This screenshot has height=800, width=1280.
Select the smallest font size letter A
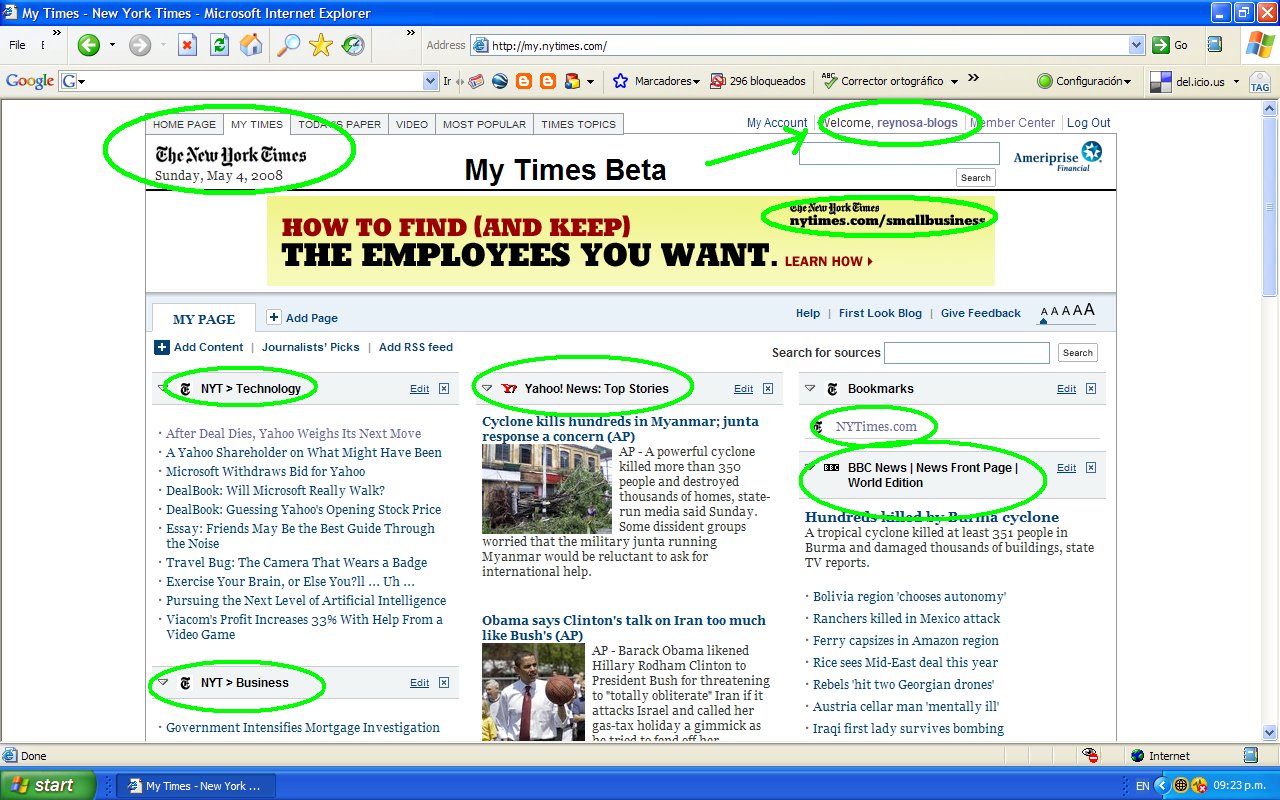point(1044,312)
